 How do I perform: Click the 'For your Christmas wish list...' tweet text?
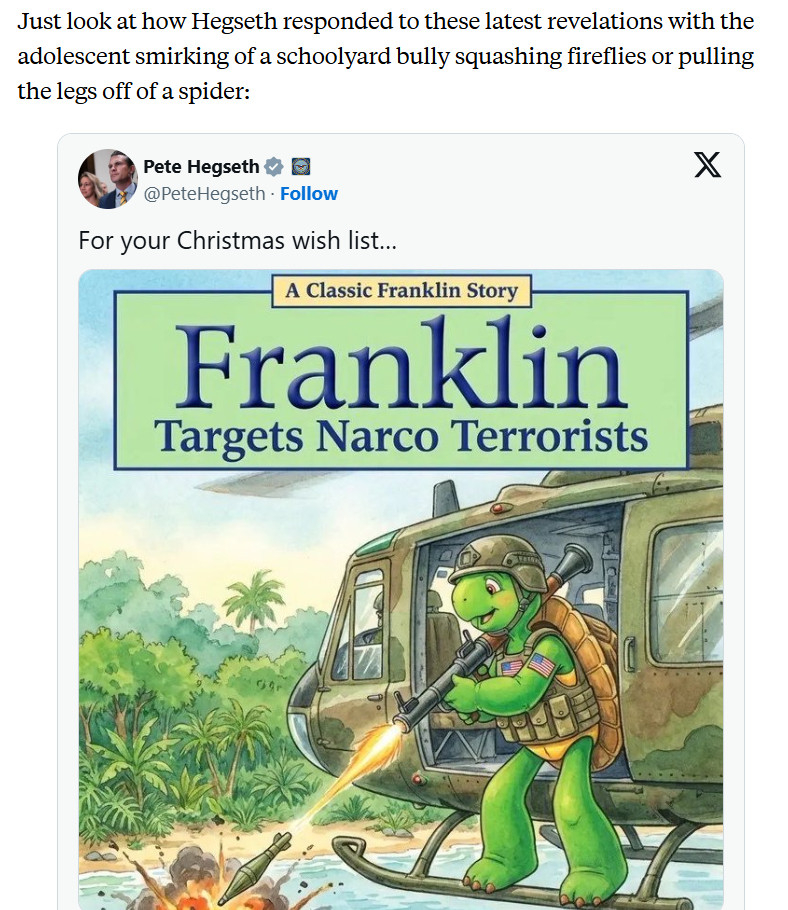pyautogui.click(x=238, y=241)
